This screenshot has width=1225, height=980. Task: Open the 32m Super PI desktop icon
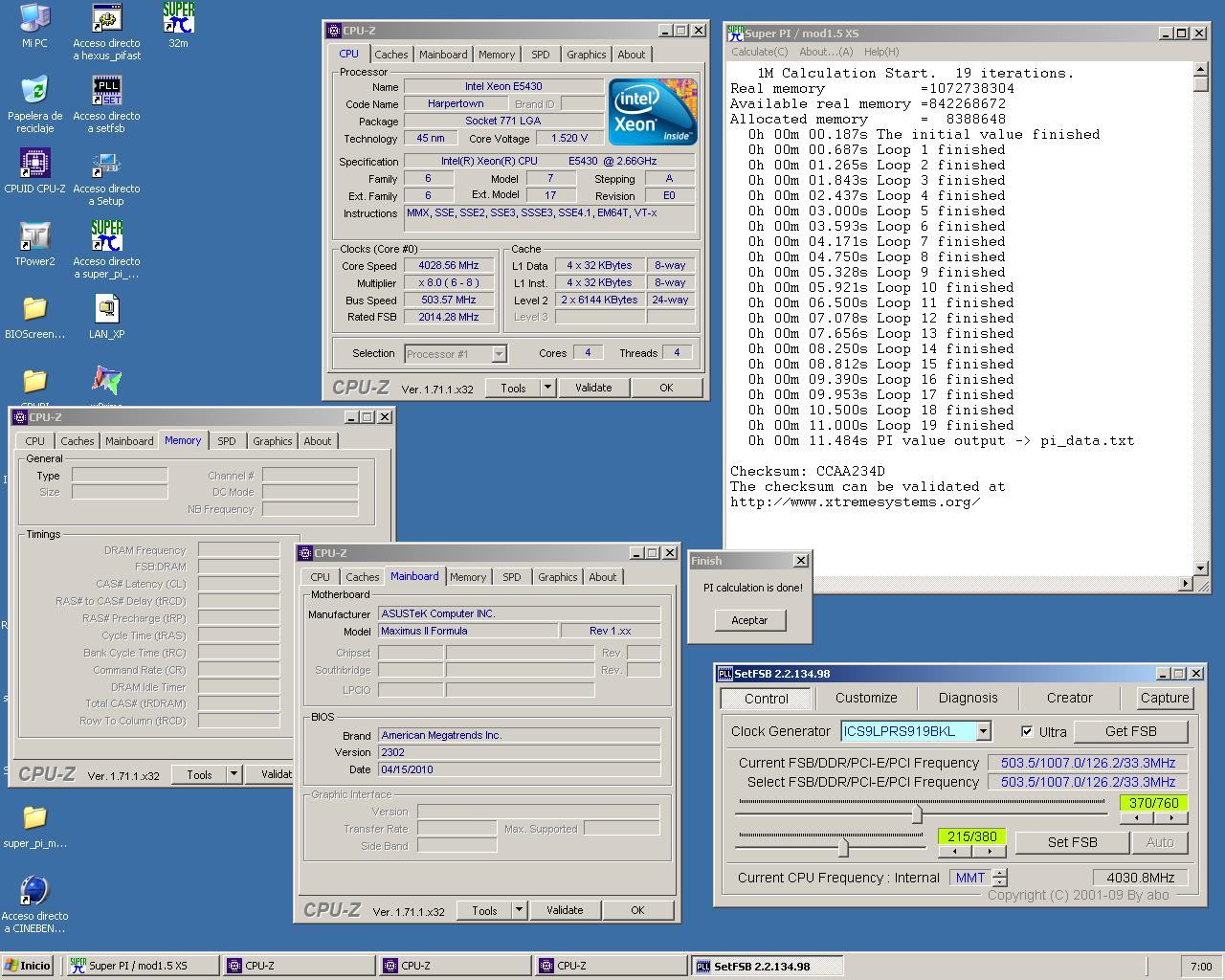tap(178, 18)
